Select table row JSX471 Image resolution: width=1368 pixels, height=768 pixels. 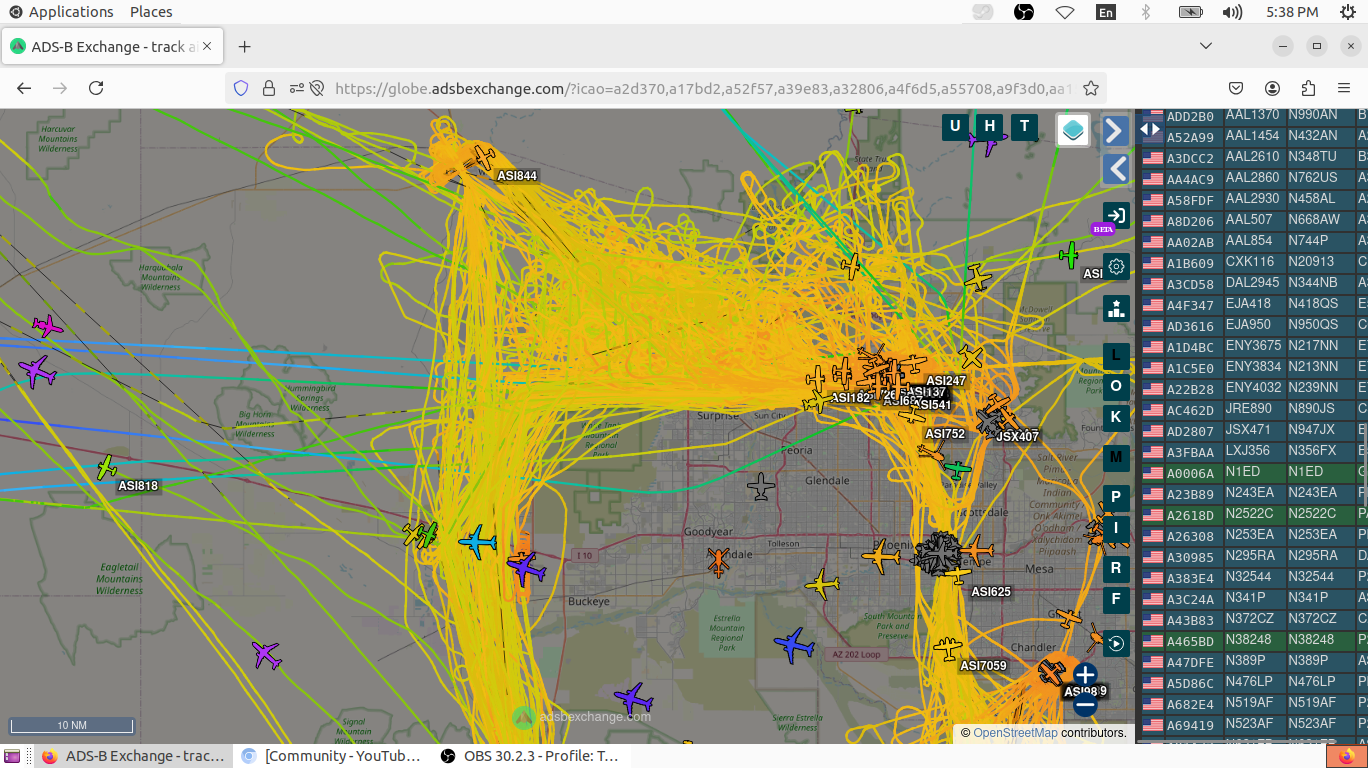point(1252,430)
